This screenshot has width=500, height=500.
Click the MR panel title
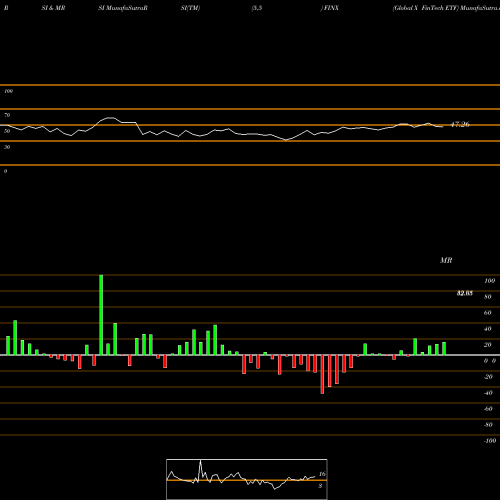click(446, 260)
